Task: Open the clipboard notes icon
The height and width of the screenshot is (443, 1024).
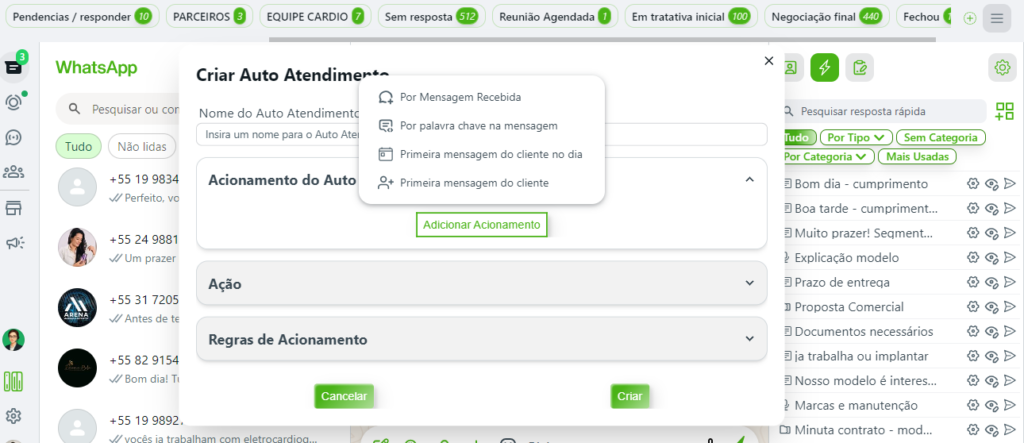Action: tap(859, 67)
